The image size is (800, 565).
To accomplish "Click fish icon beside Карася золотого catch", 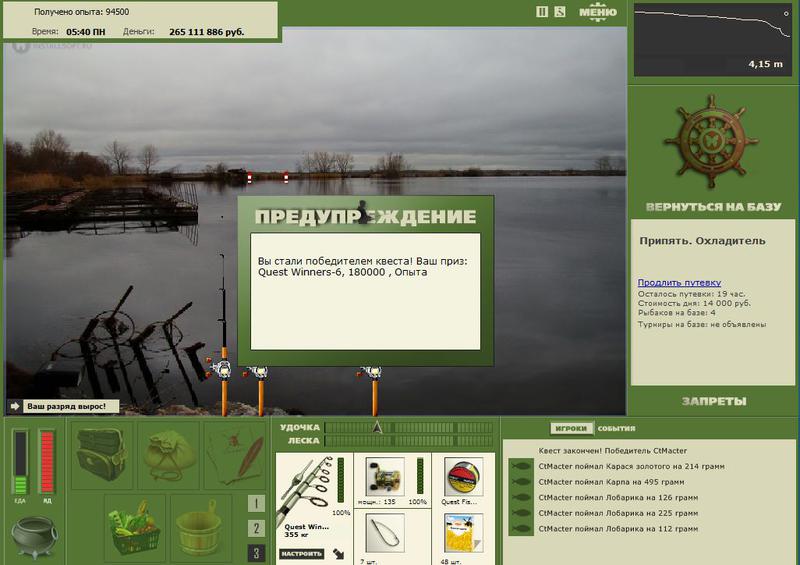I will coord(521,466).
